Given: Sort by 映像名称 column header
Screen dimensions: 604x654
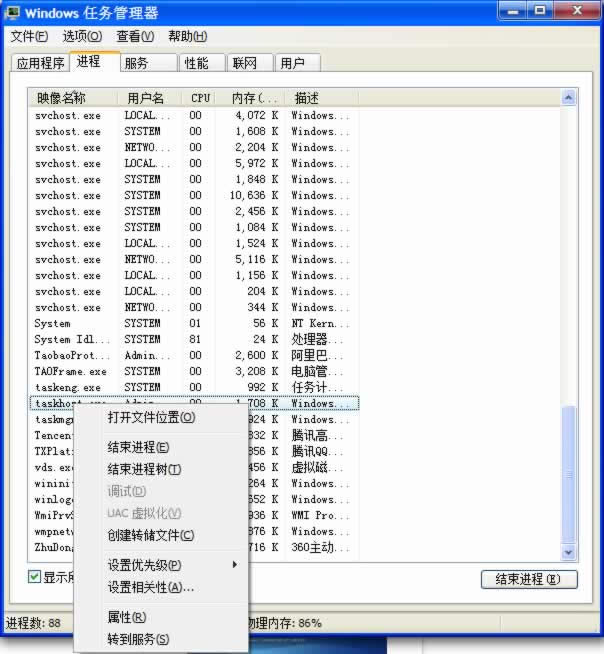Looking at the screenshot, I should [x=73, y=98].
